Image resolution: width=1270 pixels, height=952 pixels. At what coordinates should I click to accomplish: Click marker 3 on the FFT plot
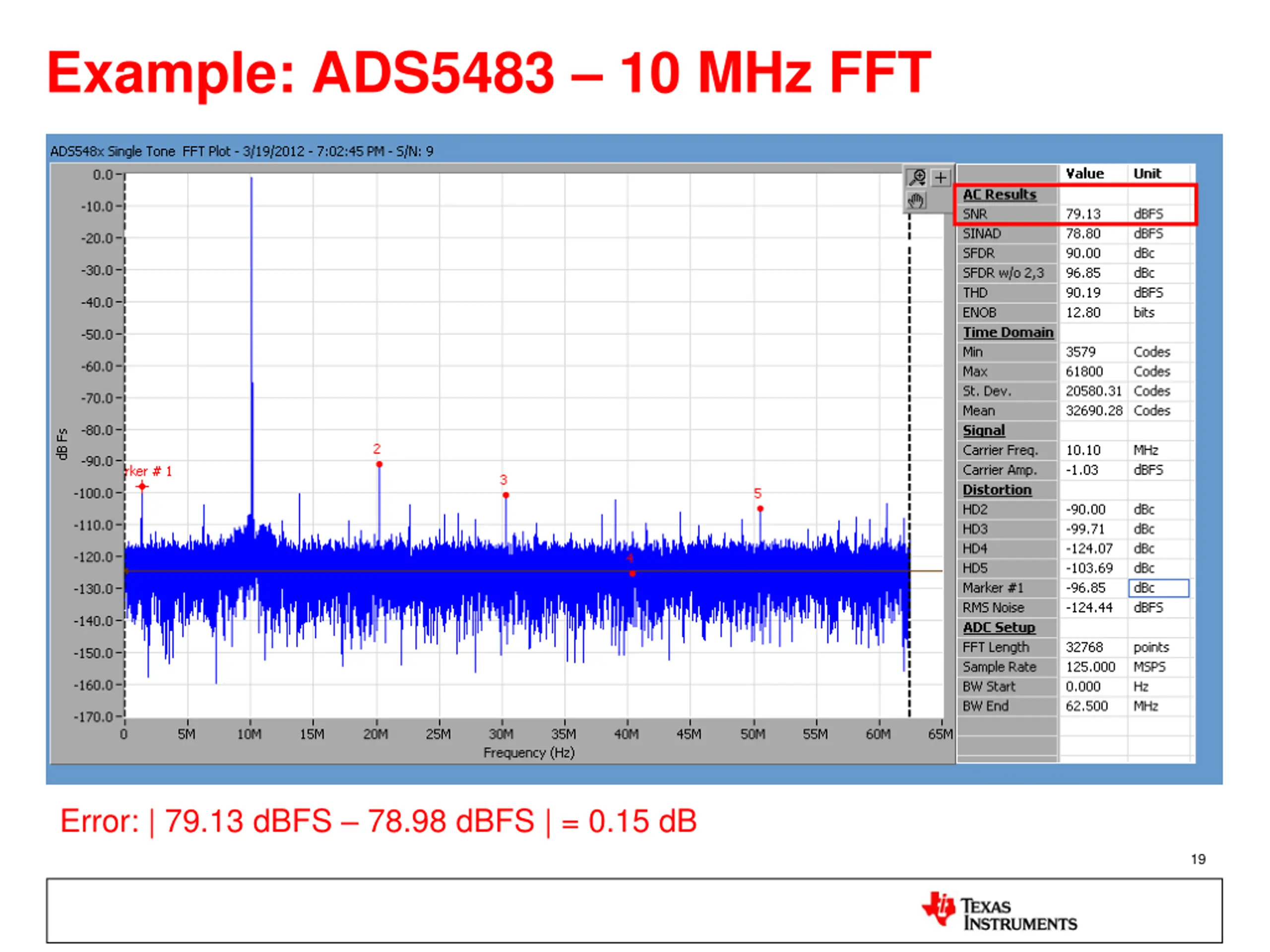point(505,495)
